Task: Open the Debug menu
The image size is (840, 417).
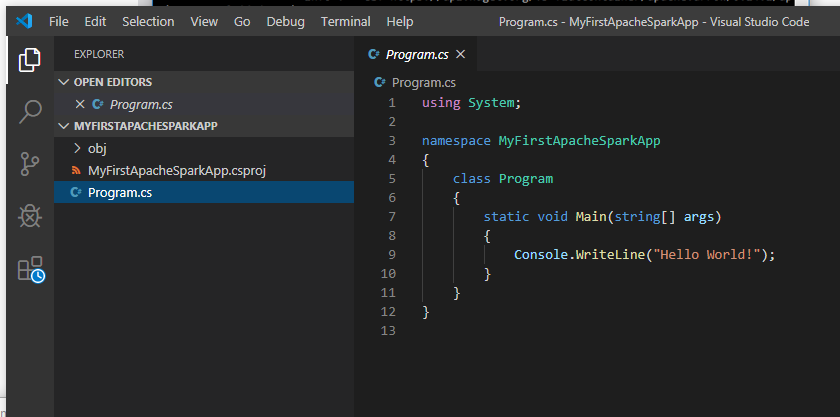Action: [x=286, y=21]
